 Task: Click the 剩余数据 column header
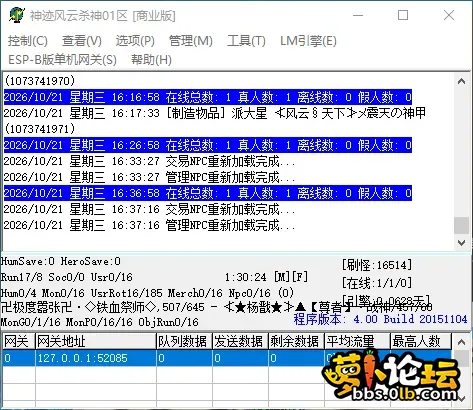[296, 341]
